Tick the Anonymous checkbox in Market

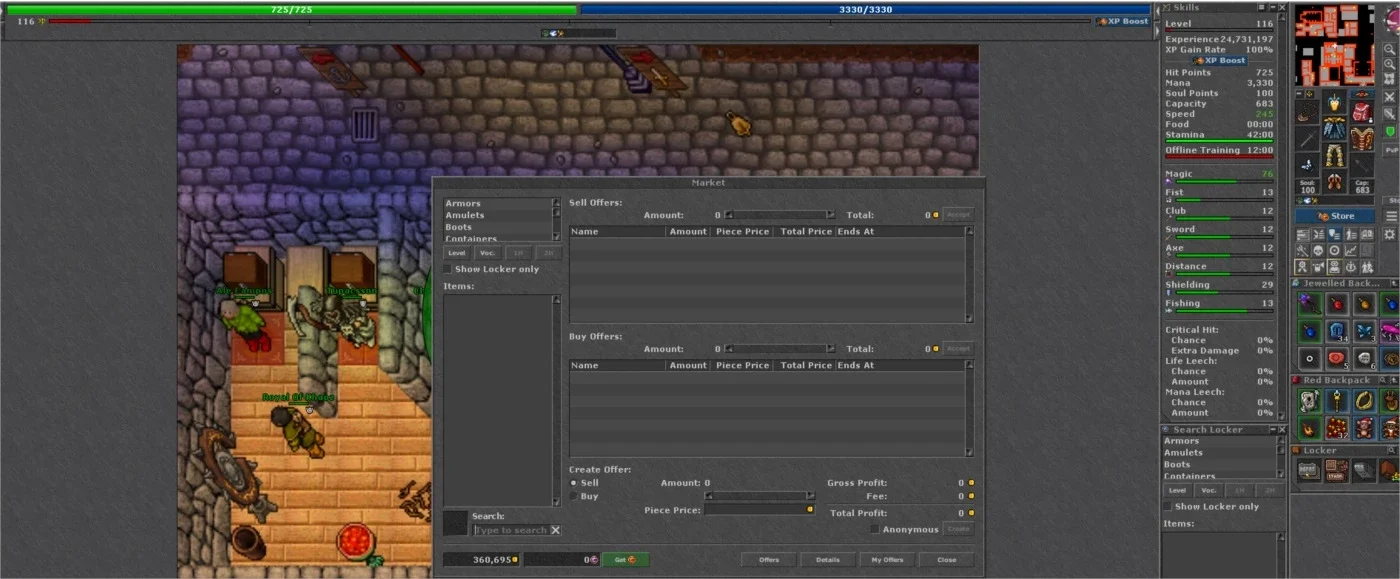(875, 529)
